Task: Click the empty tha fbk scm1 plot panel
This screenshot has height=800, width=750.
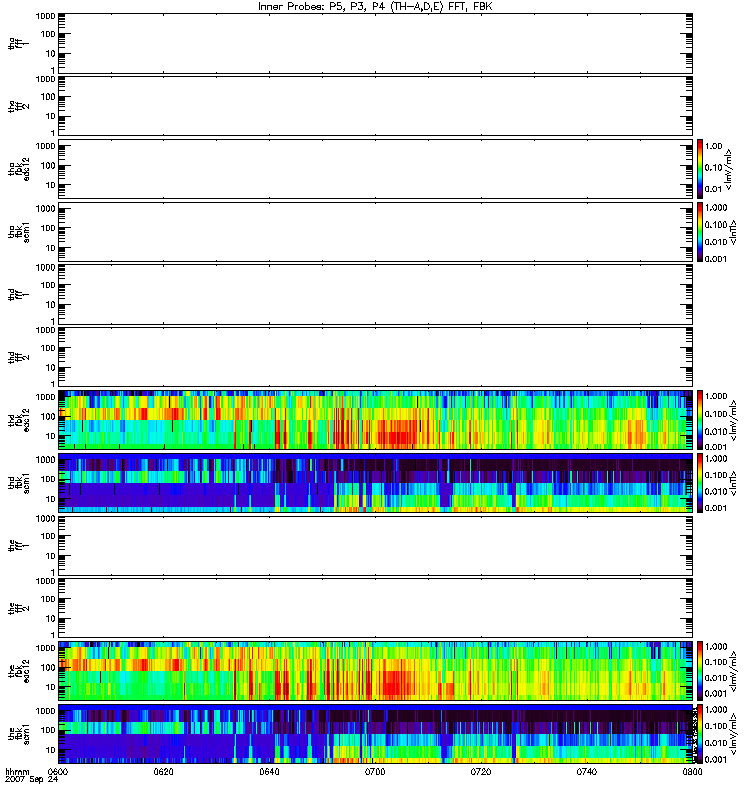Action: [376, 232]
